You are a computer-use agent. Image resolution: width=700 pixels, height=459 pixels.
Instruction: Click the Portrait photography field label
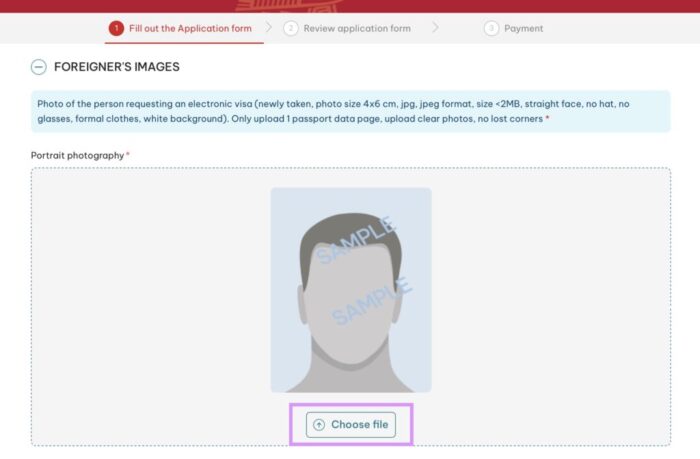tap(77, 155)
